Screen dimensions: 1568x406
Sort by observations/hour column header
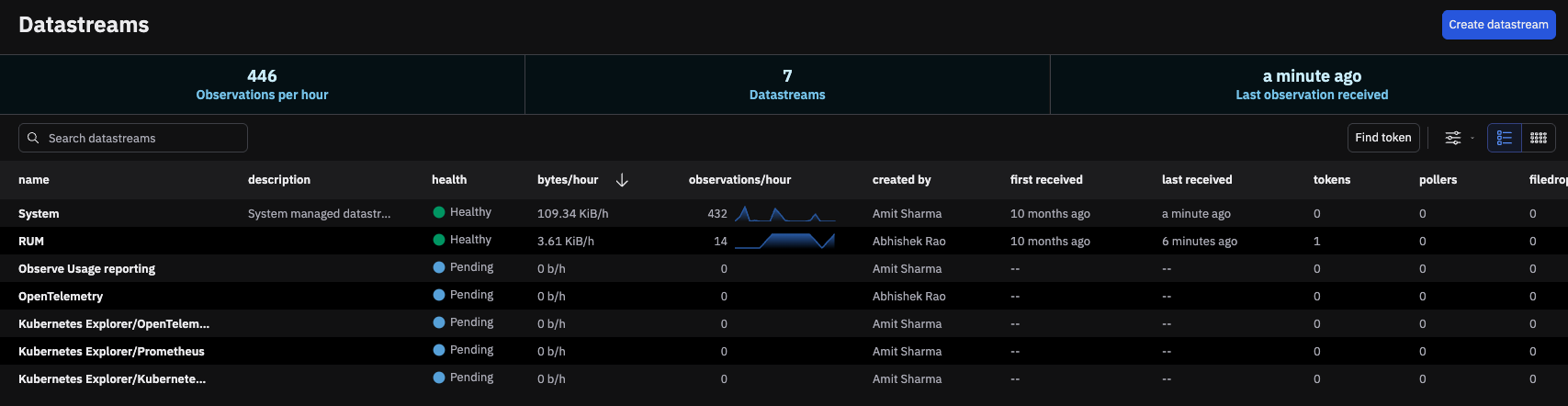(739, 180)
